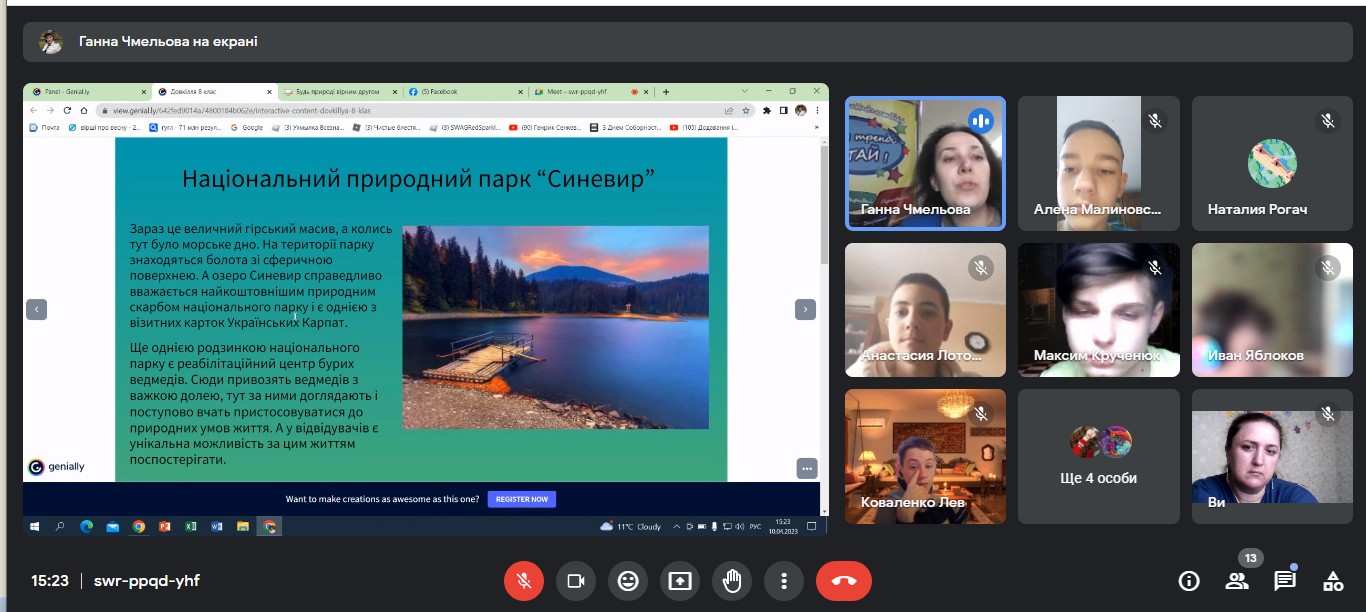Open genially's ellipsis menu on the slide
Image resolution: width=1366 pixels, height=612 pixels.
807,468
